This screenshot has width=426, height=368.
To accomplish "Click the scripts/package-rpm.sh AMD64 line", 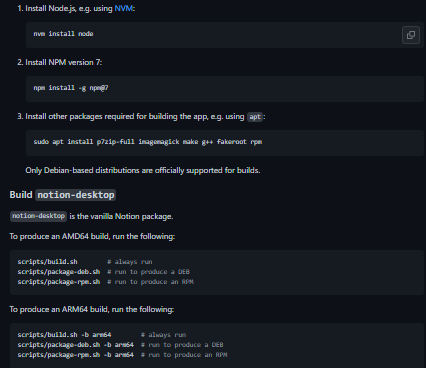I will tap(106, 282).
